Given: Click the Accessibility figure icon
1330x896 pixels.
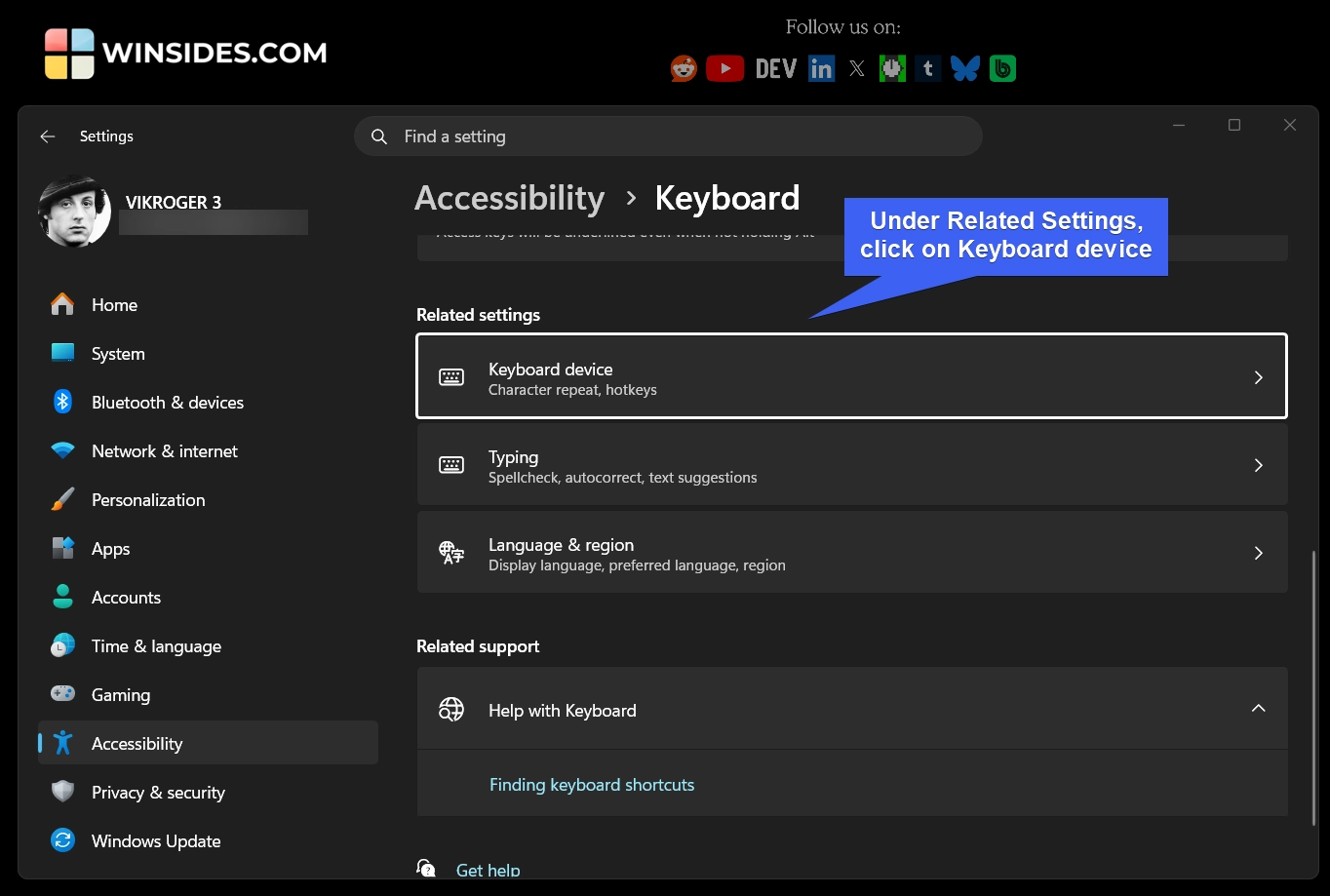Looking at the screenshot, I should pos(62,743).
